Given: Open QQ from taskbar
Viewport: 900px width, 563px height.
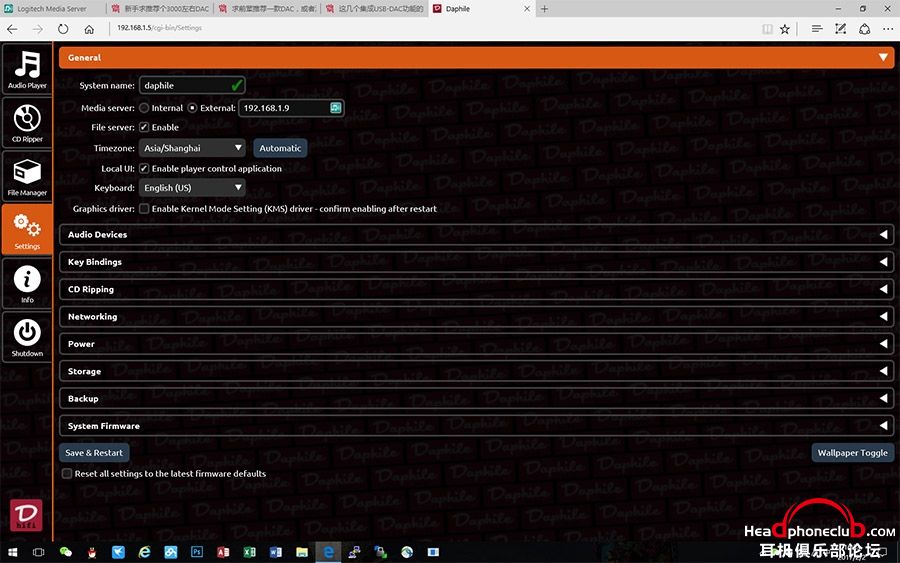Looking at the screenshot, I should pos(92,552).
